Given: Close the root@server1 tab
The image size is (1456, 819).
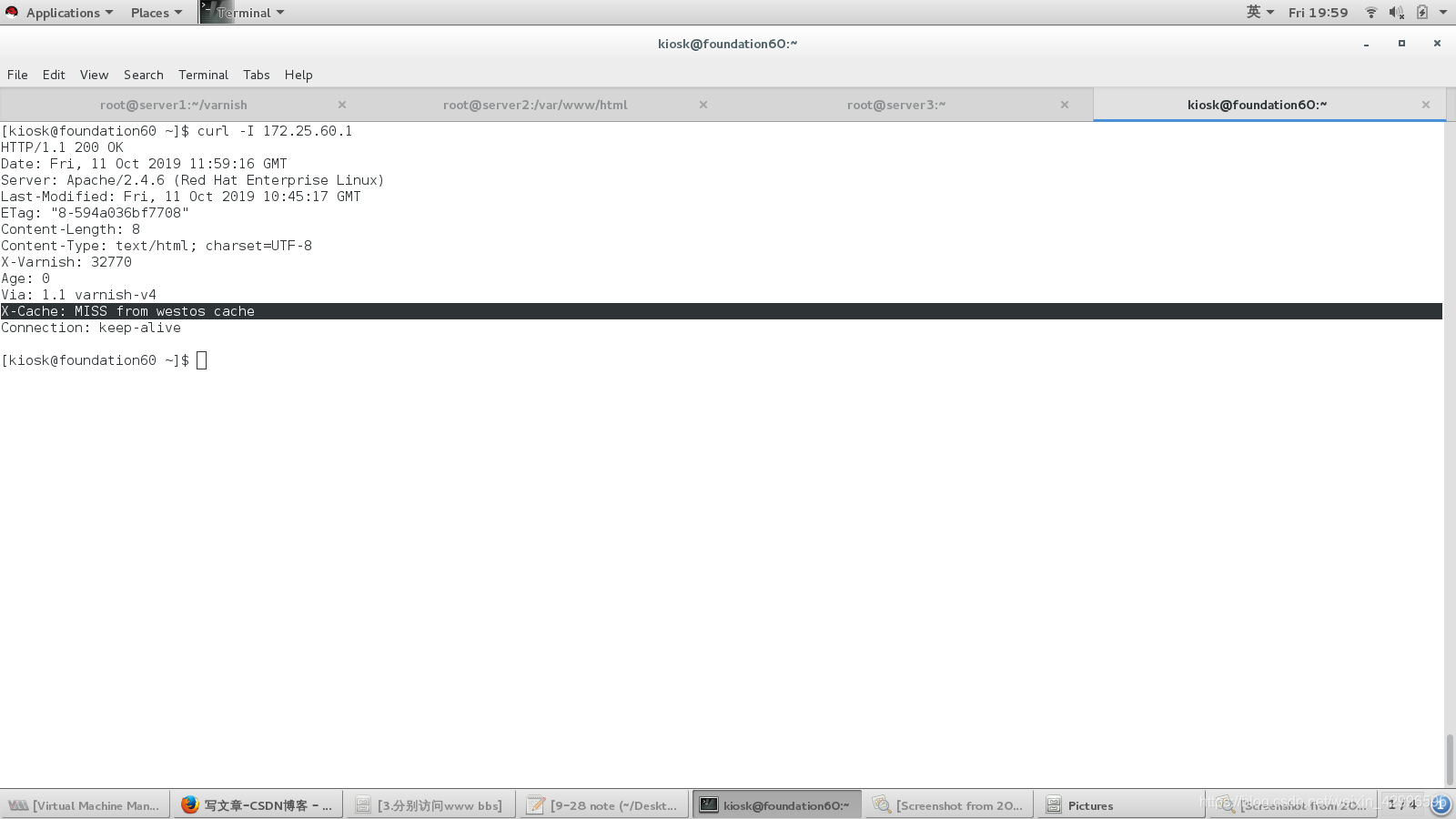Looking at the screenshot, I should (x=342, y=105).
